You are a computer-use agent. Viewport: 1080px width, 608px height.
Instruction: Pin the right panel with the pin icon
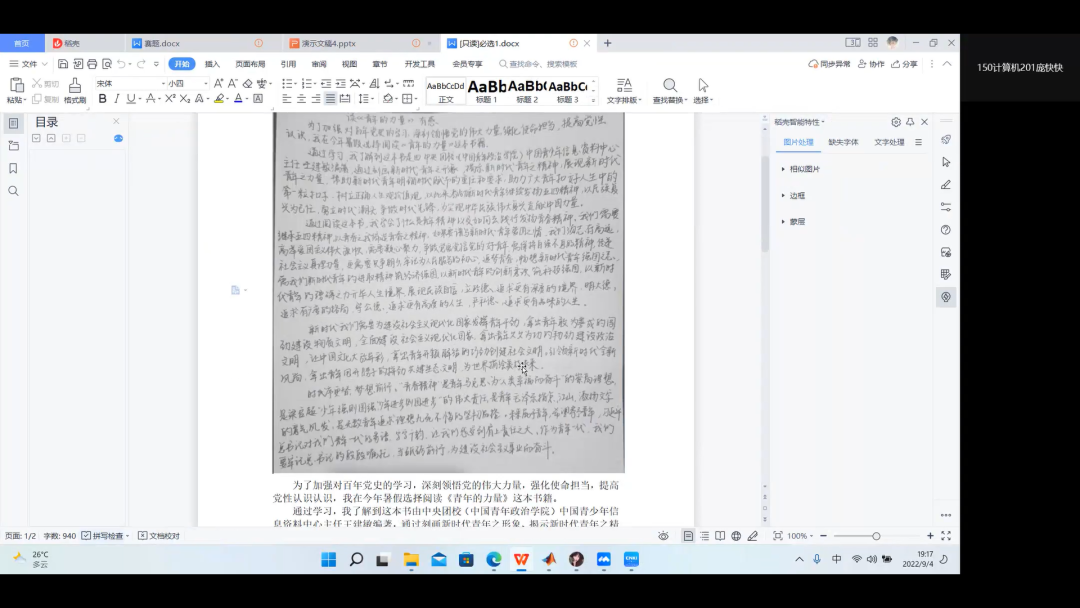910,122
